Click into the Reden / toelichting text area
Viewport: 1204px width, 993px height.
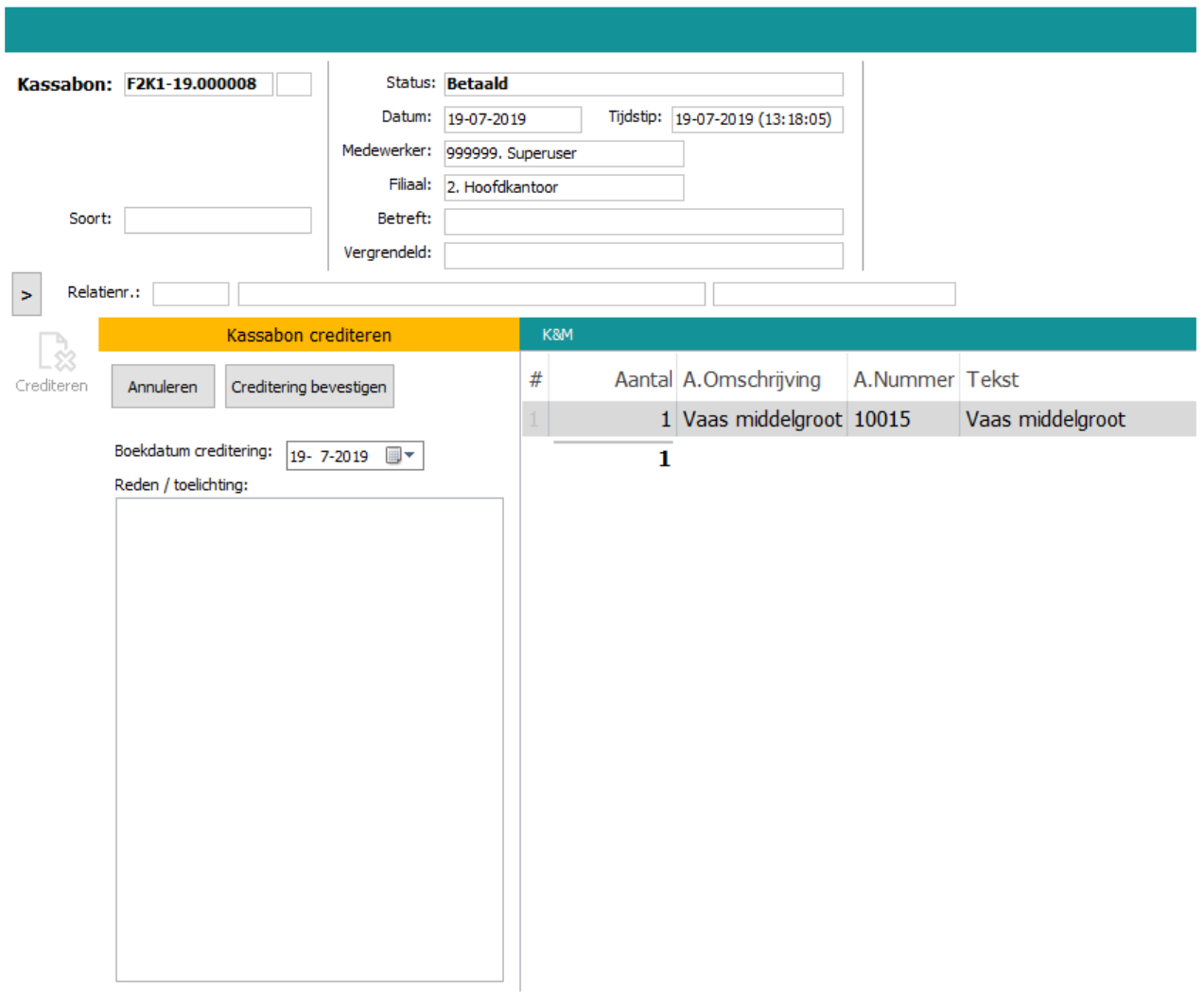click(309, 740)
